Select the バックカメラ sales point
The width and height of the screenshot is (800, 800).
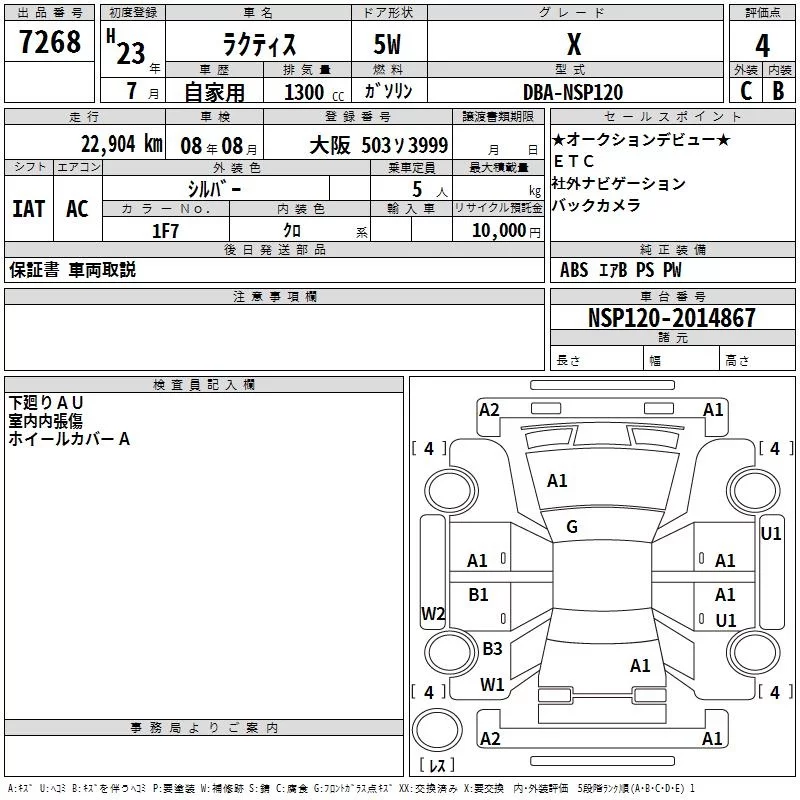596,205
